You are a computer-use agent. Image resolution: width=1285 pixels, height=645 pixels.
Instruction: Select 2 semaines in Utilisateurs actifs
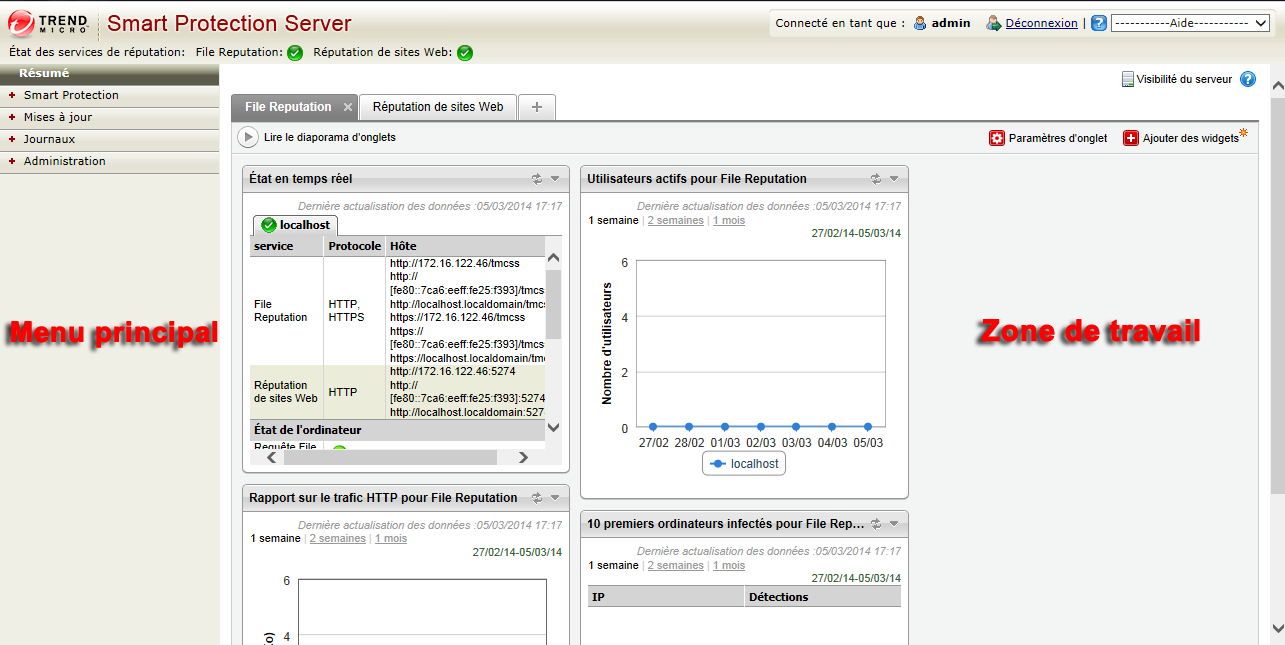pos(675,220)
